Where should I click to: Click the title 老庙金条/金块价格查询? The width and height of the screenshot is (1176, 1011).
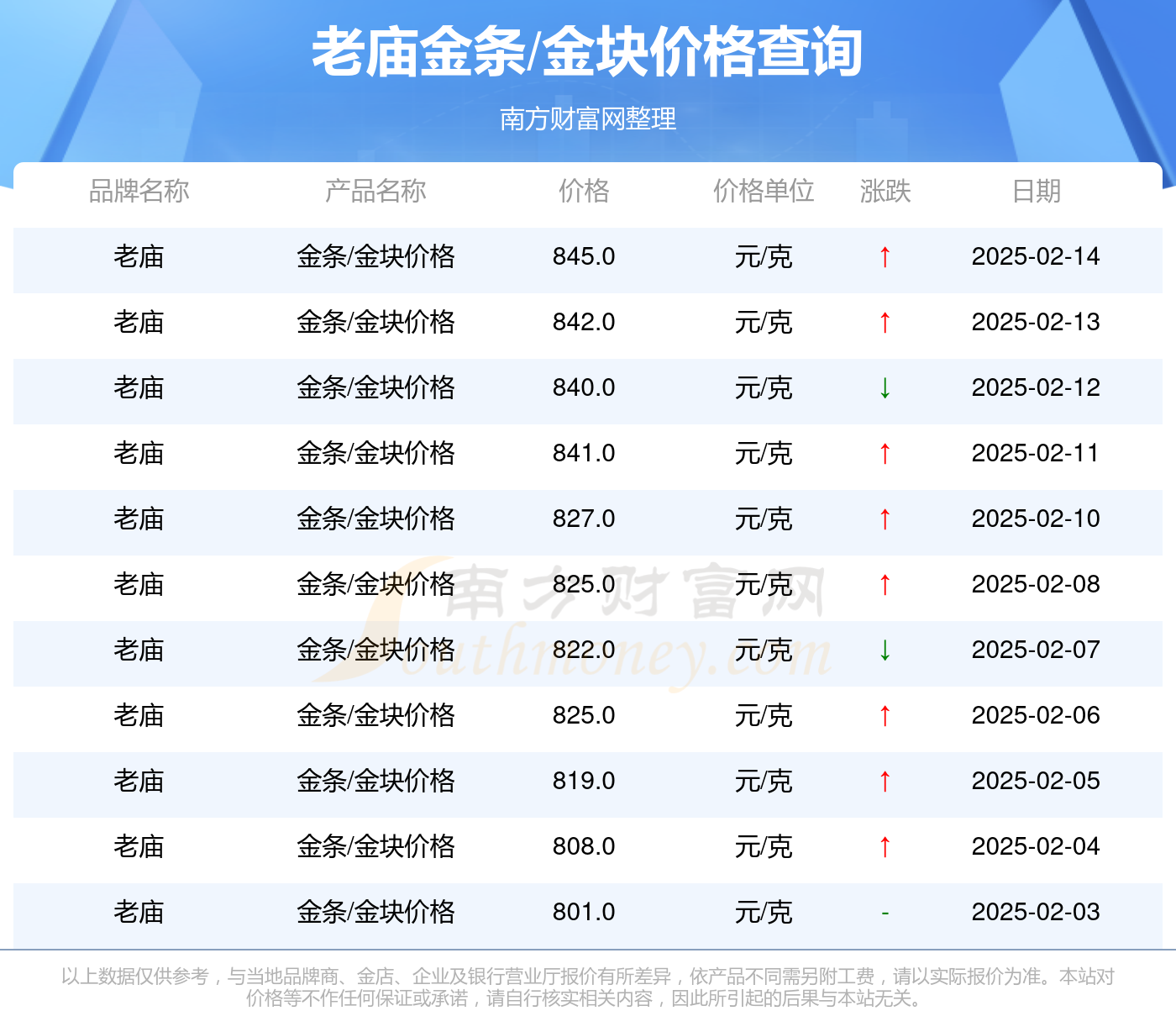pos(587,52)
